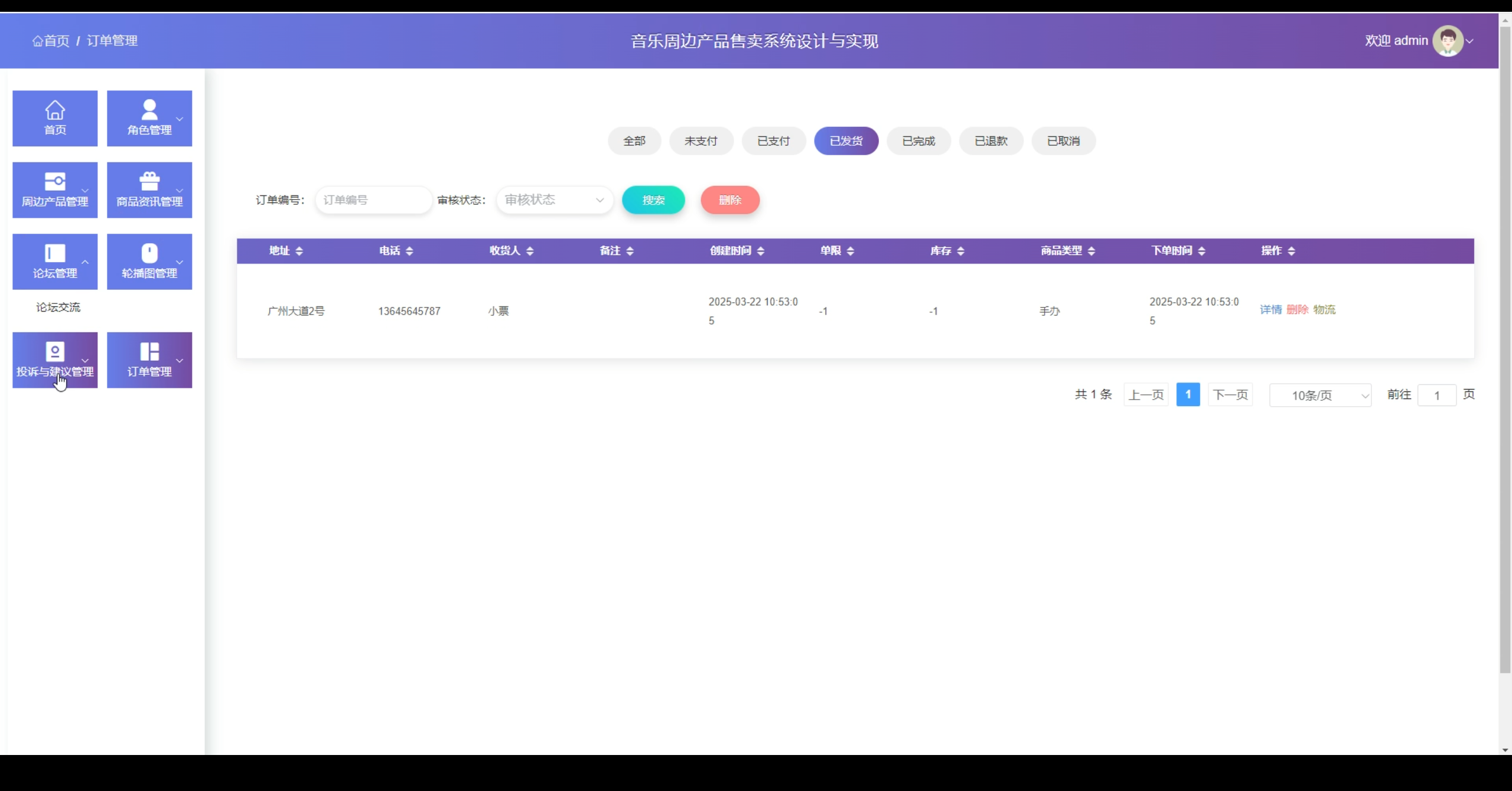Expand the 10条/页 page size selector
Viewport: 1512px width, 791px height.
coord(1319,395)
